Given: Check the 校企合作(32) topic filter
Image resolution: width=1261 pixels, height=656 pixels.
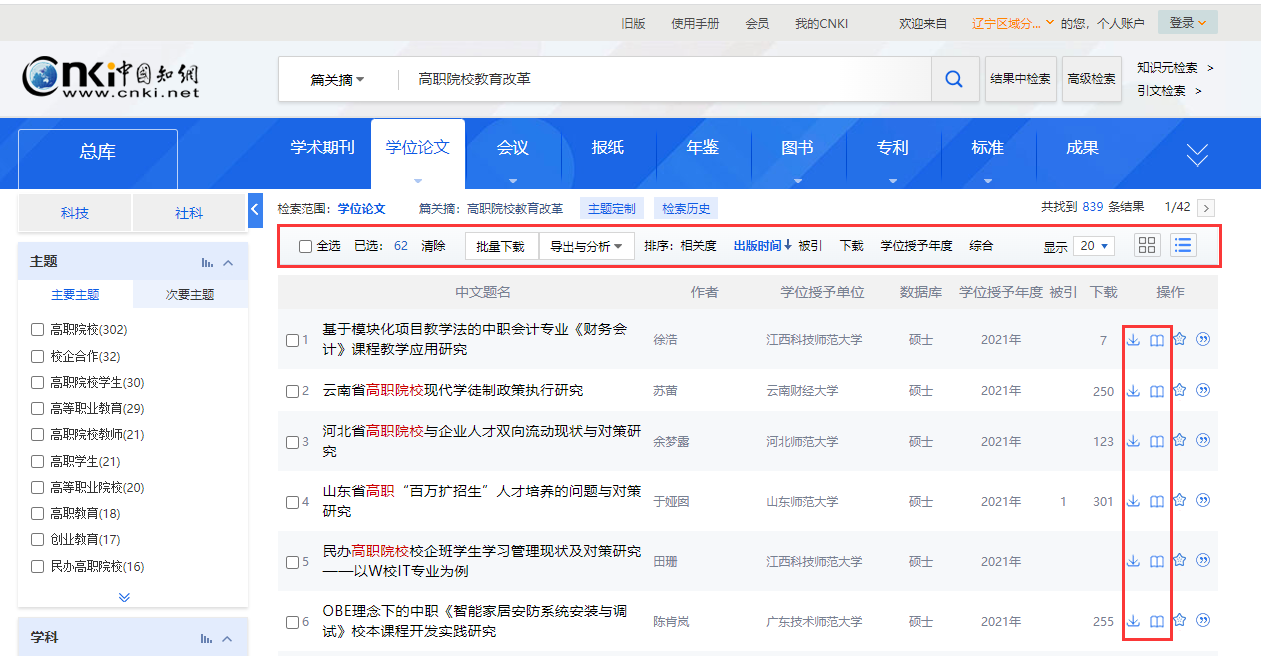Looking at the screenshot, I should pos(37,356).
